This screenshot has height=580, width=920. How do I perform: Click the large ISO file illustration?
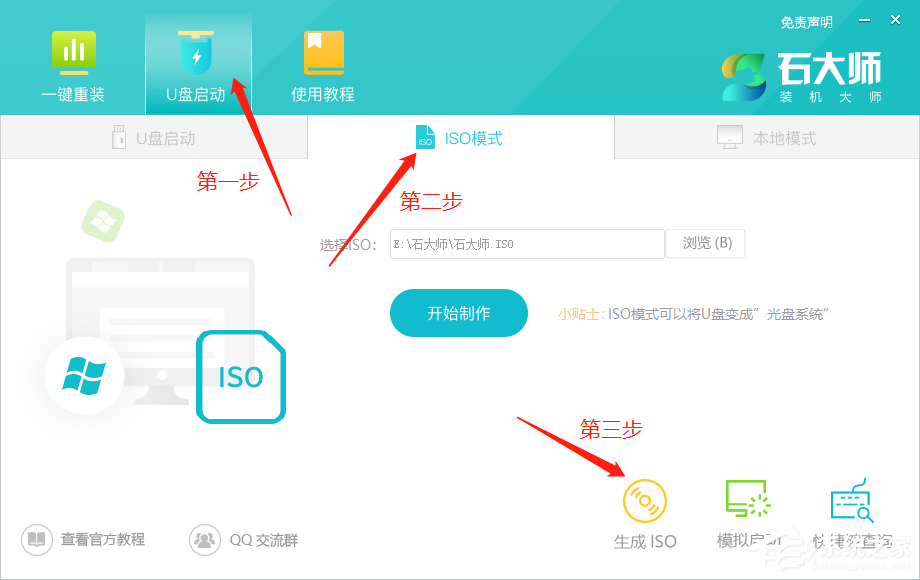tap(241, 377)
